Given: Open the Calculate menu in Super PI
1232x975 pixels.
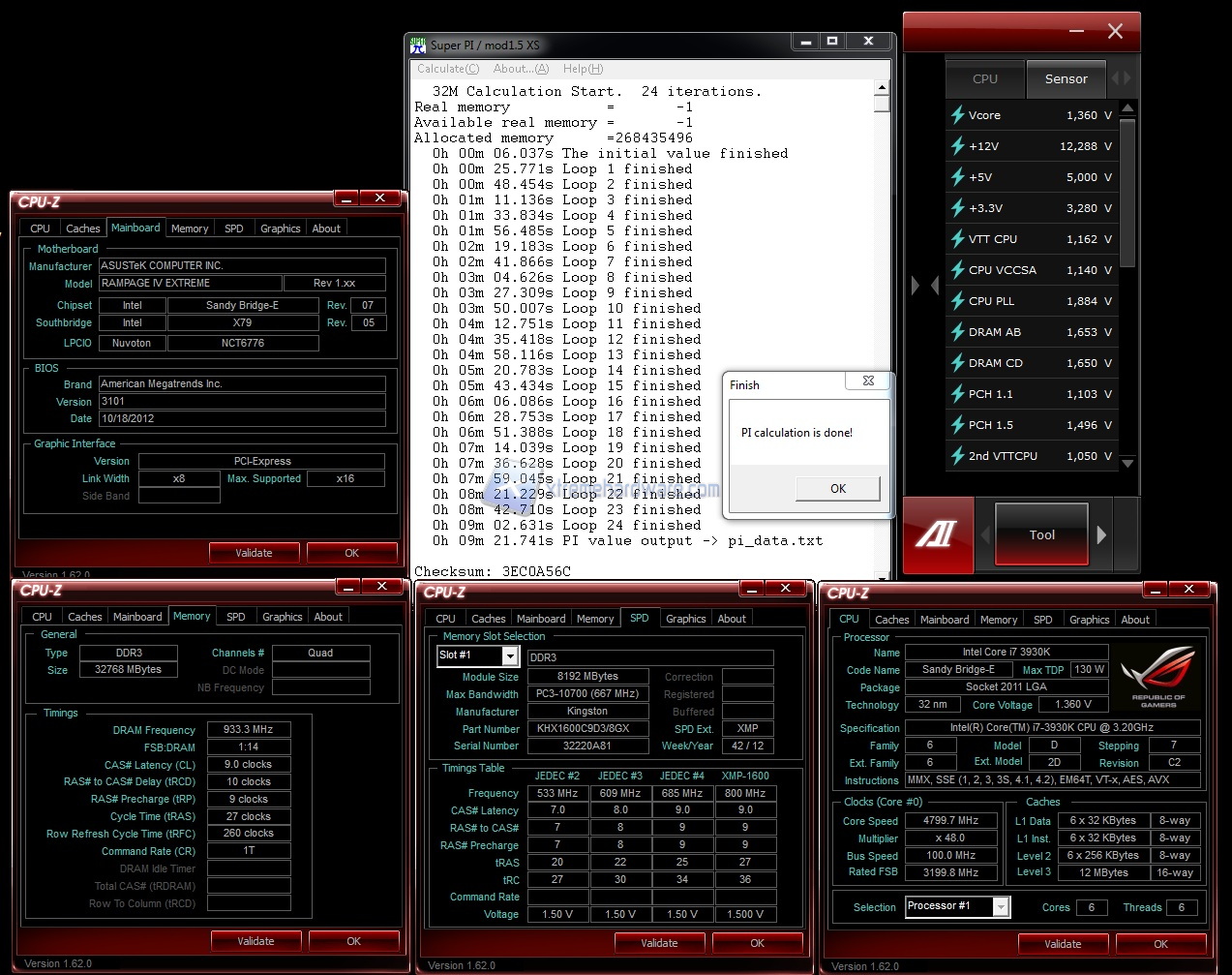Looking at the screenshot, I should point(447,69).
